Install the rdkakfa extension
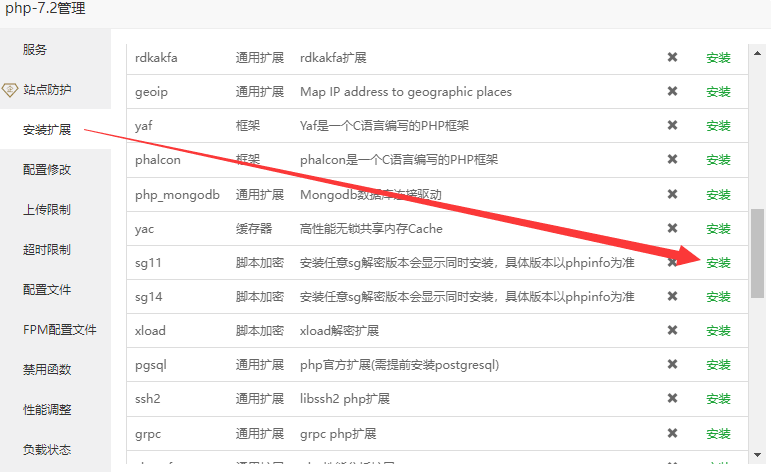This screenshot has height=472, width=771. tap(718, 58)
